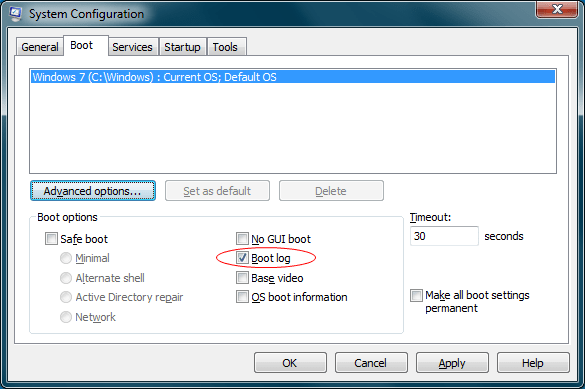The image size is (585, 389).
Task: Apply the boot settings
Action: (x=452, y=363)
